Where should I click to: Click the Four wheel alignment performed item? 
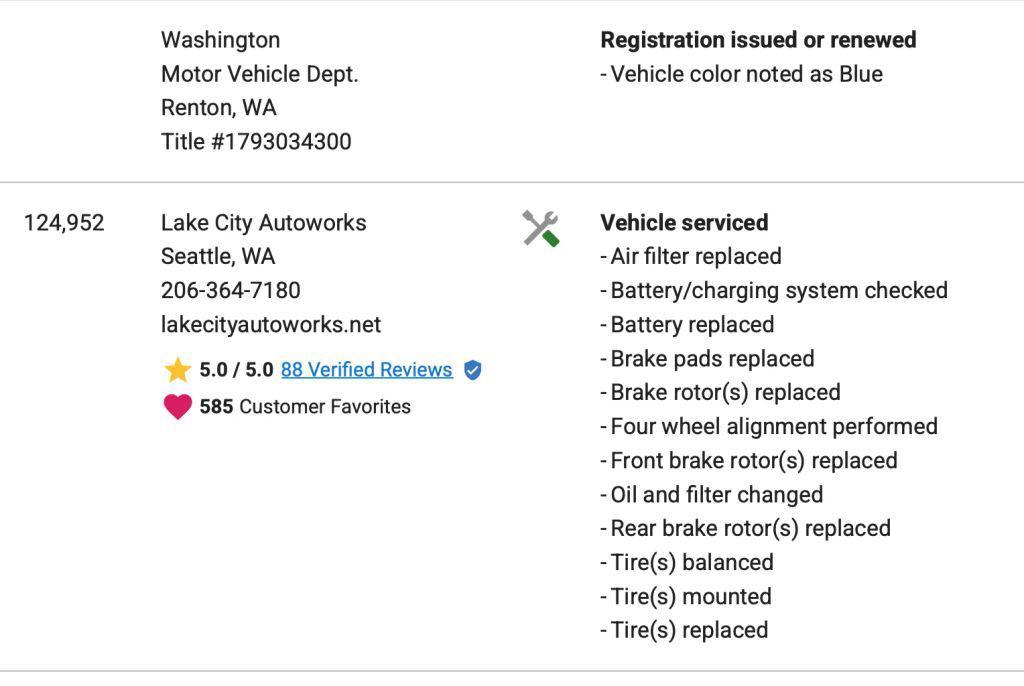click(x=769, y=427)
